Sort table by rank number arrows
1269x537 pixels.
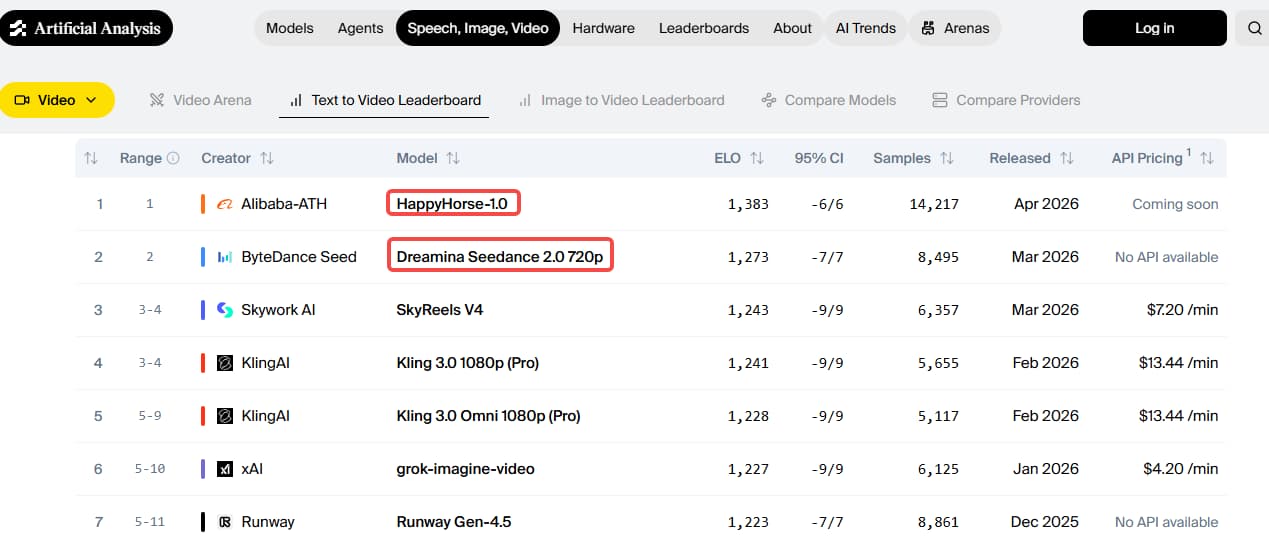point(91,158)
